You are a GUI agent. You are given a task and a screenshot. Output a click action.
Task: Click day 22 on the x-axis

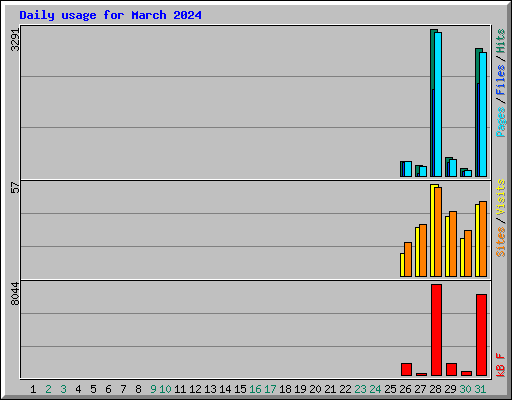(x=345, y=389)
